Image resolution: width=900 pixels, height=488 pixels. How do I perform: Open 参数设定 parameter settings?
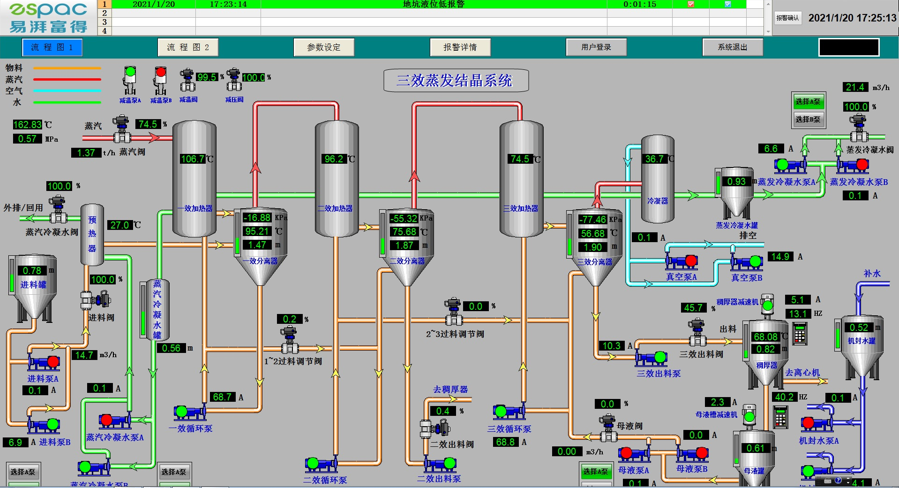324,47
